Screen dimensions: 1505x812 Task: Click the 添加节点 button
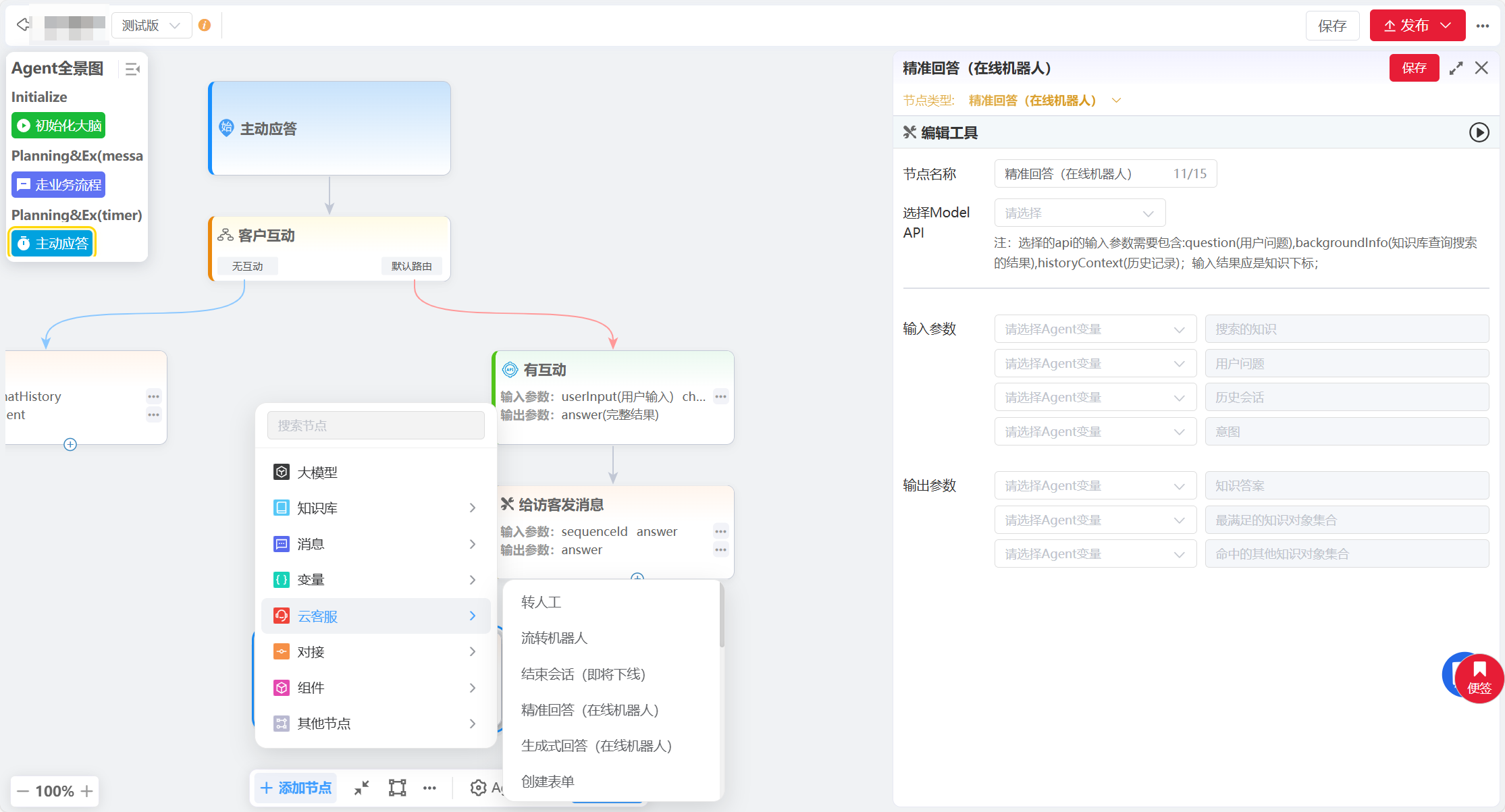[x=296, y=788]
